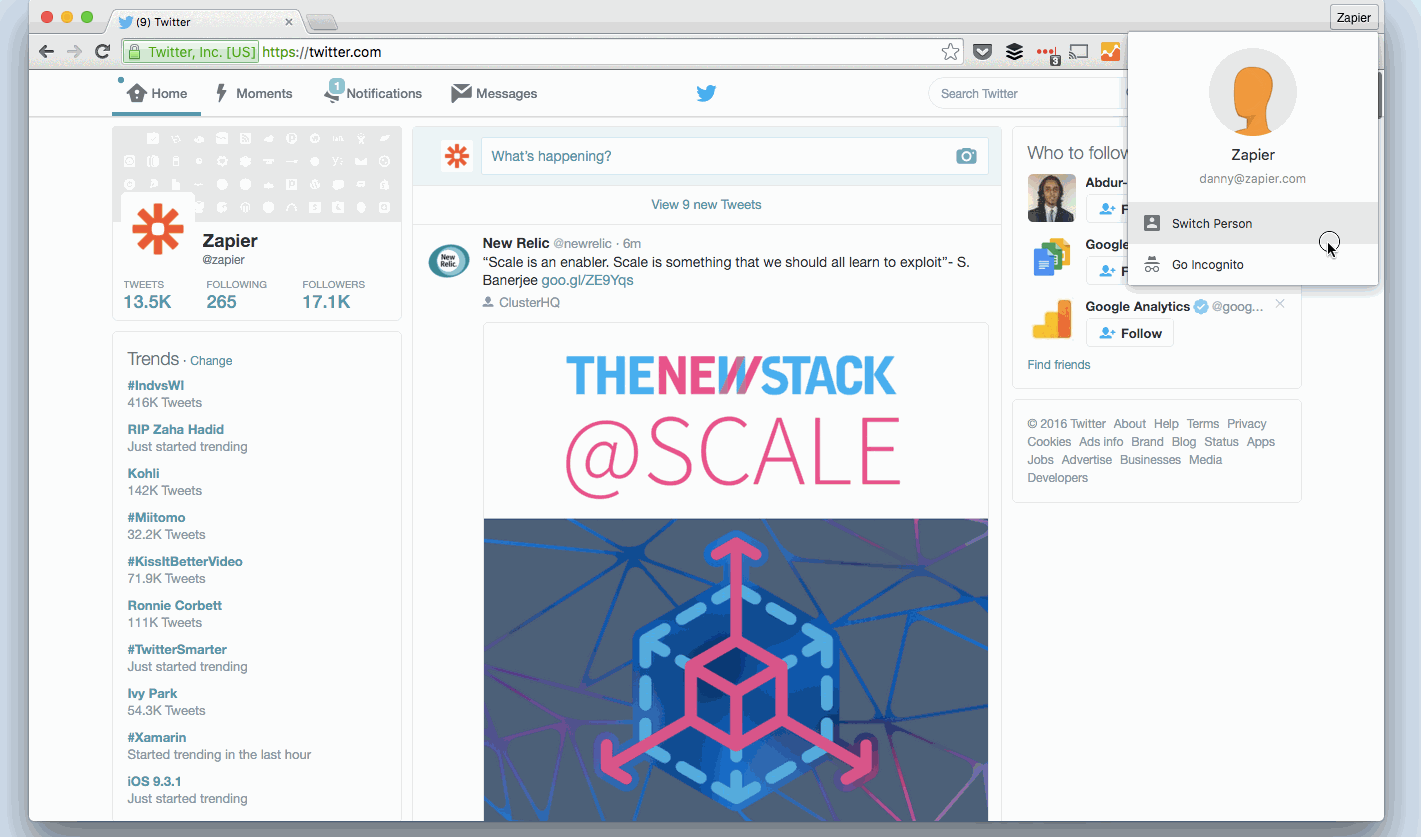Bookmark page with star icon
This screenshot has height=837, width=1421.
tap(950, 52)
